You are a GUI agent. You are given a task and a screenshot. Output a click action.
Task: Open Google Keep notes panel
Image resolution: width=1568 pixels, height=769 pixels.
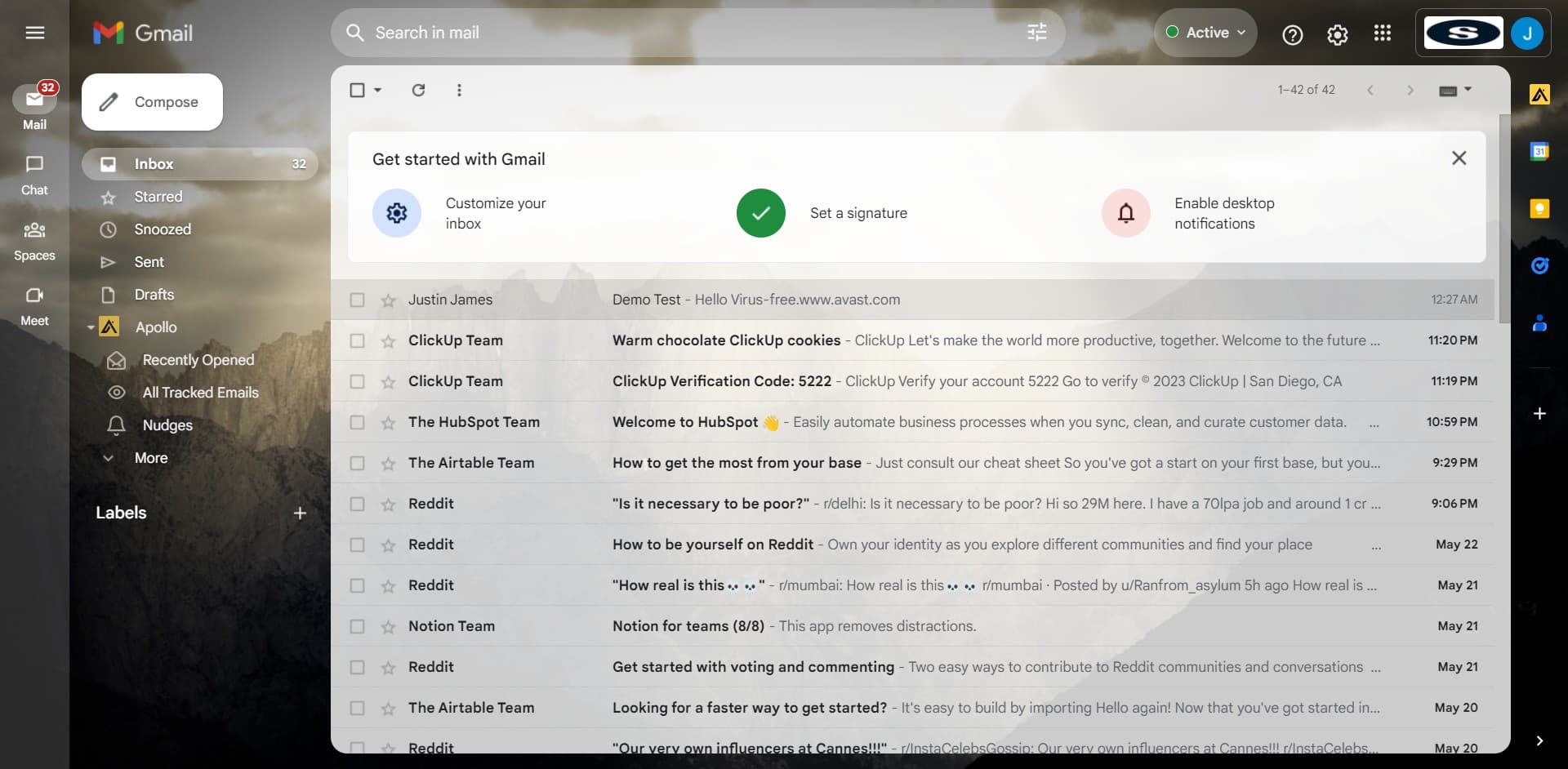(1541, 209)
